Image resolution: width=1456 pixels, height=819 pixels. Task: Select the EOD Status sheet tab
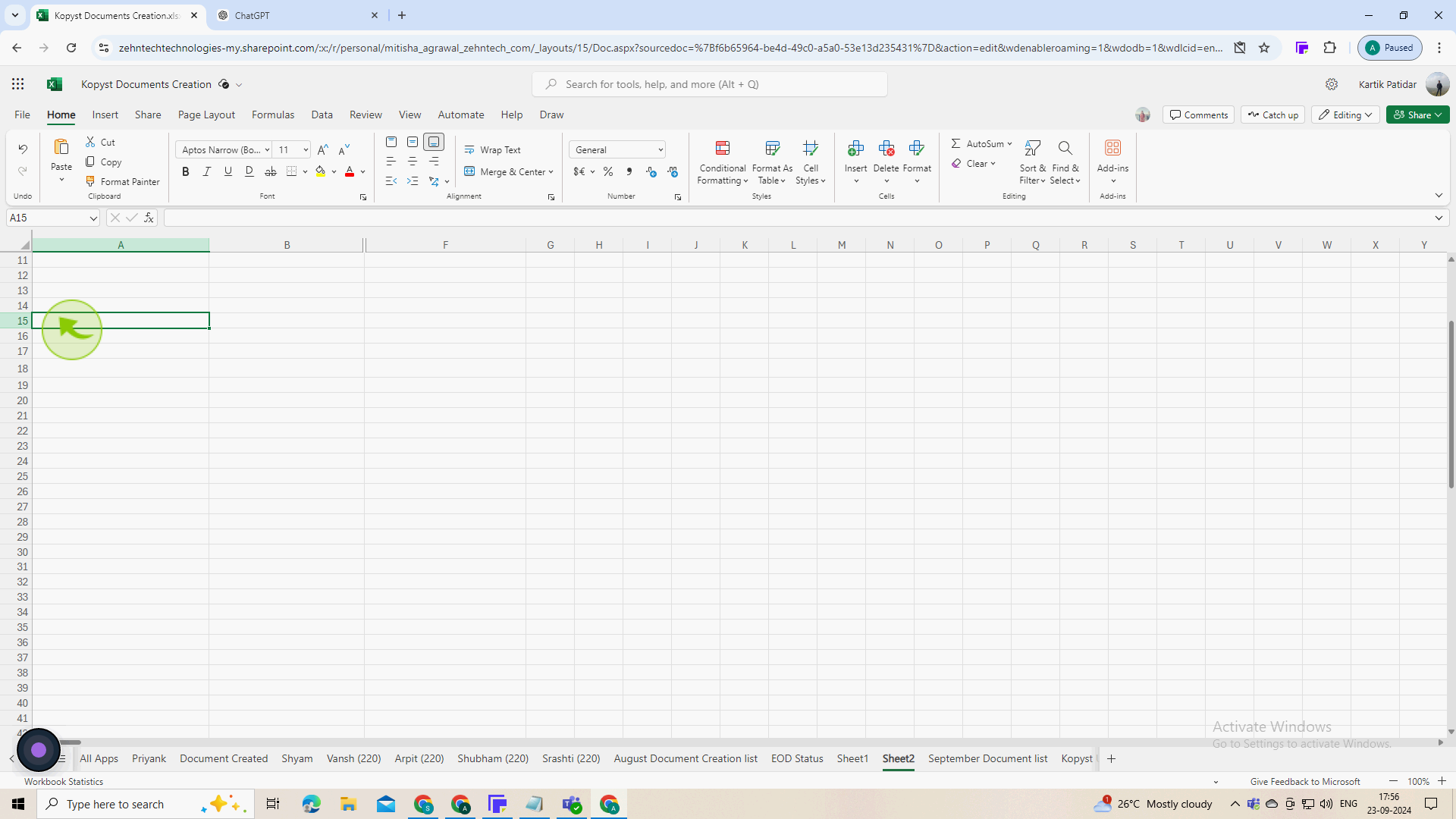click(x=797, y=758)
